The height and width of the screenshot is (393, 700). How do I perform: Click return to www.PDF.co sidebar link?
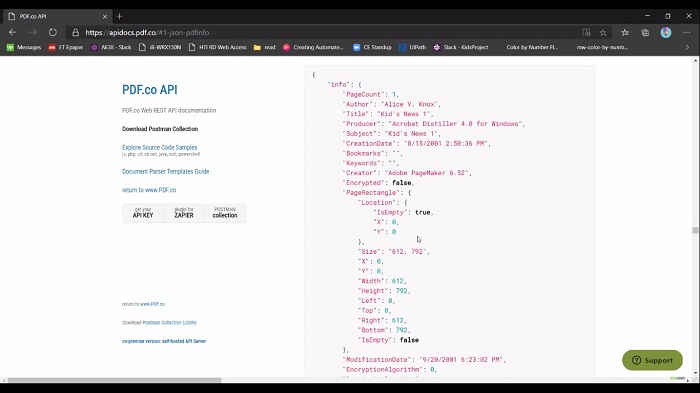tap(149, 190)
